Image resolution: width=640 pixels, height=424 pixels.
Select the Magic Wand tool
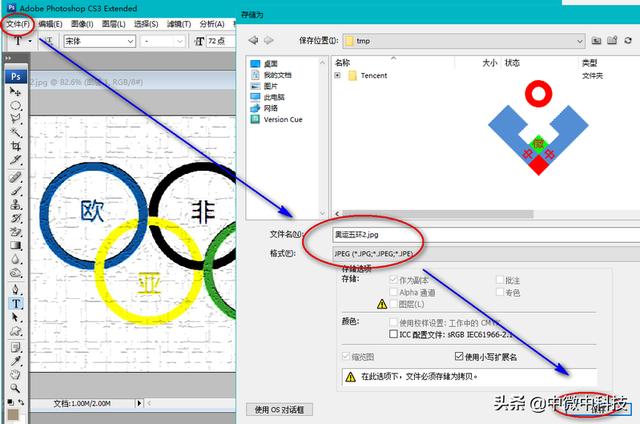click(16, 132)
